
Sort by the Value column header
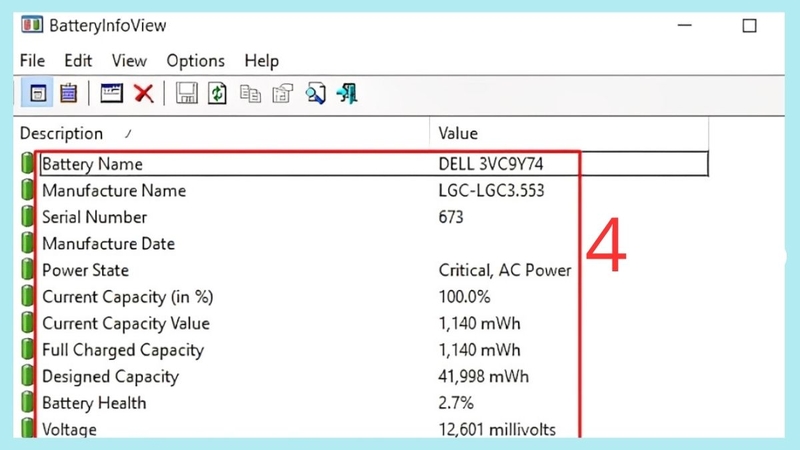coord(569,133)
